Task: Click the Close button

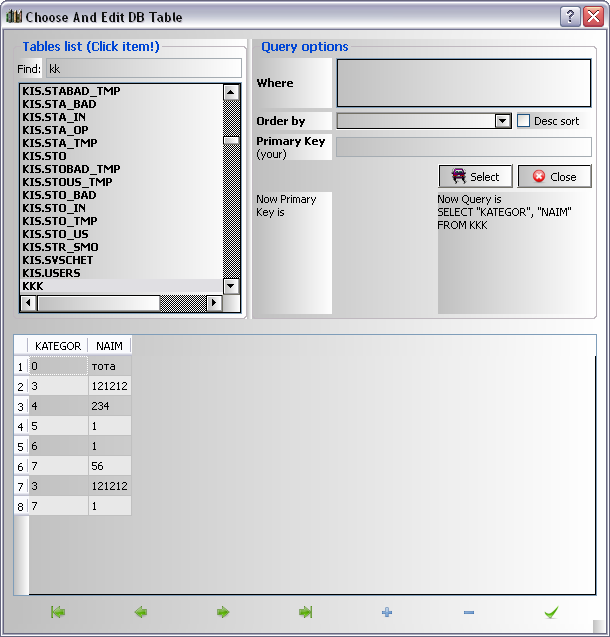Action: coord(555,177)
